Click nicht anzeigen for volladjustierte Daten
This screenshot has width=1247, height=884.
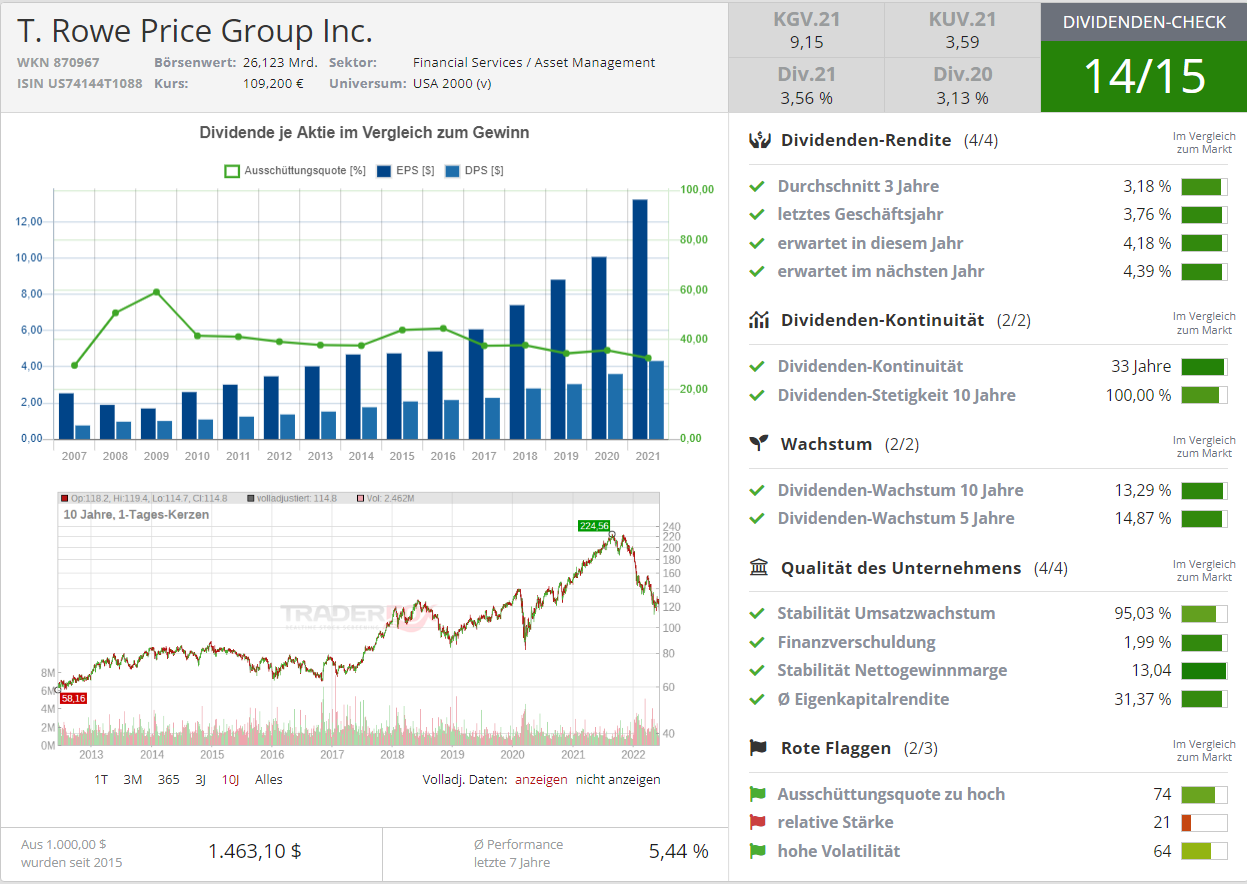click(618, 779)
